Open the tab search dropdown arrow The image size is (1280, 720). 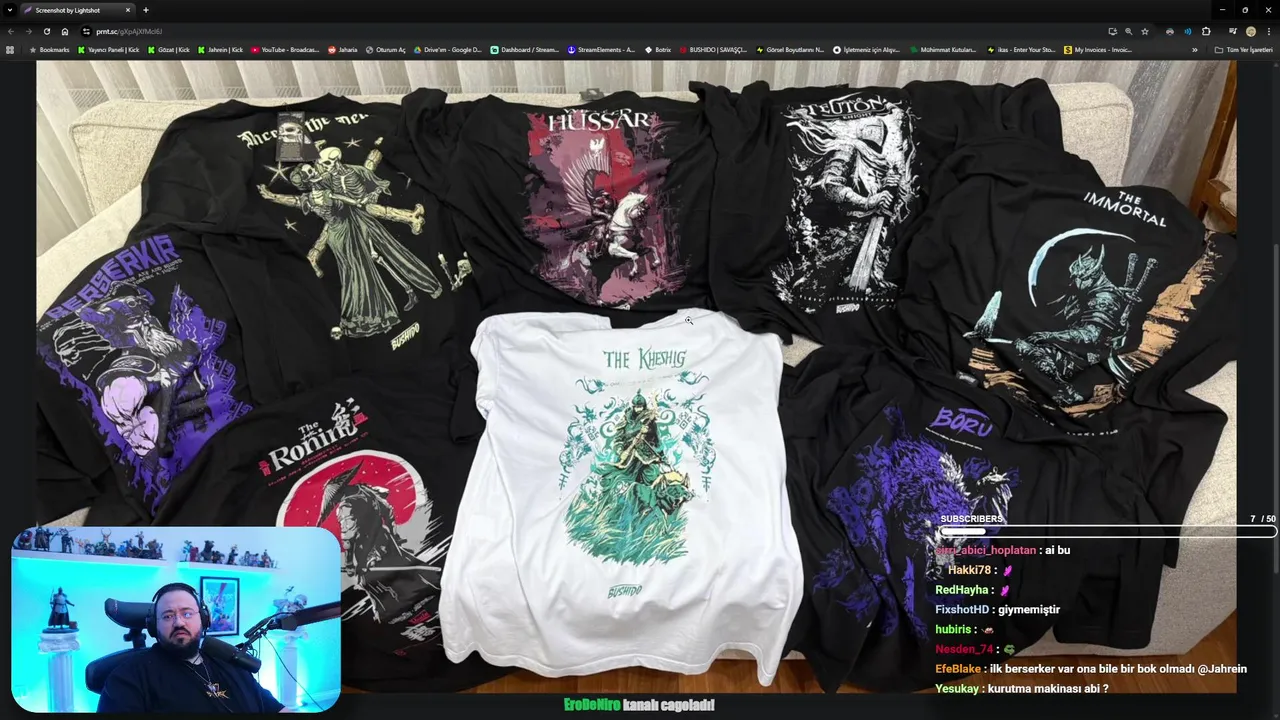(9, 10)
